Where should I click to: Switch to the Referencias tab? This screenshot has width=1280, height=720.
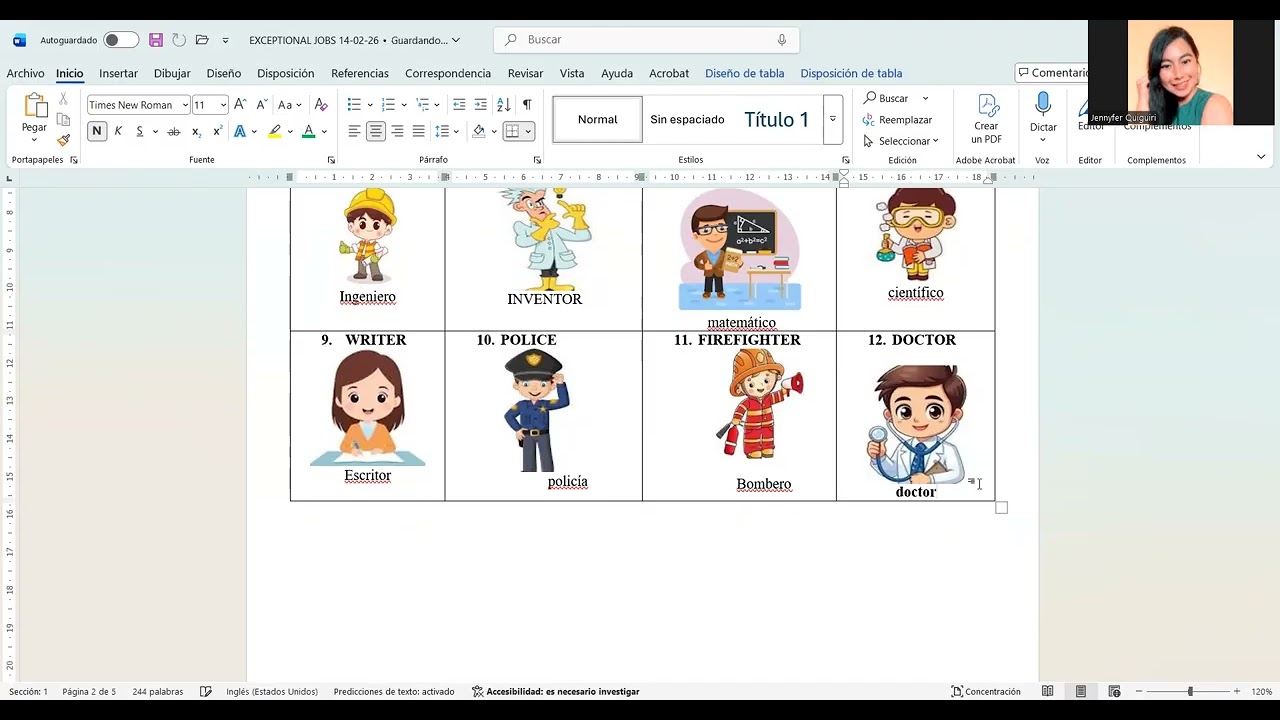[360, 73]
